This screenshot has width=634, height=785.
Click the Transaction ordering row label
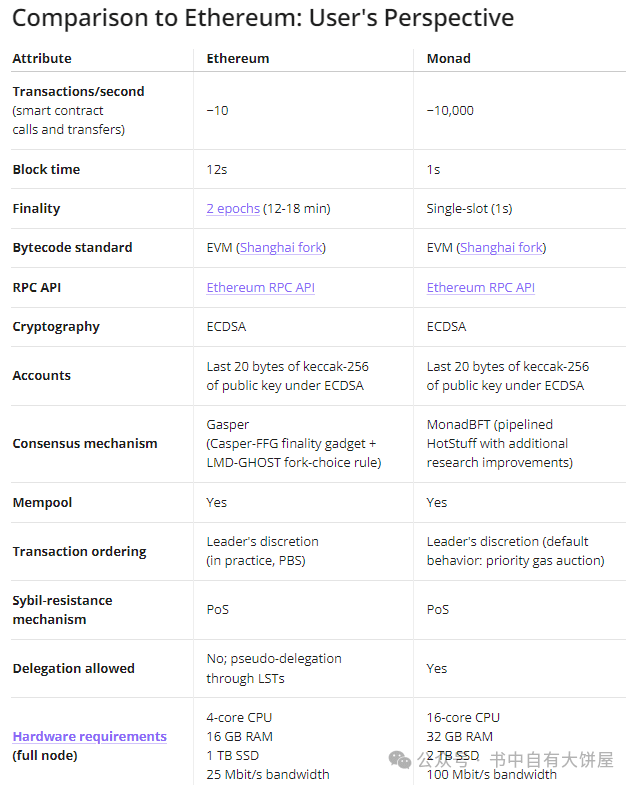80,551
